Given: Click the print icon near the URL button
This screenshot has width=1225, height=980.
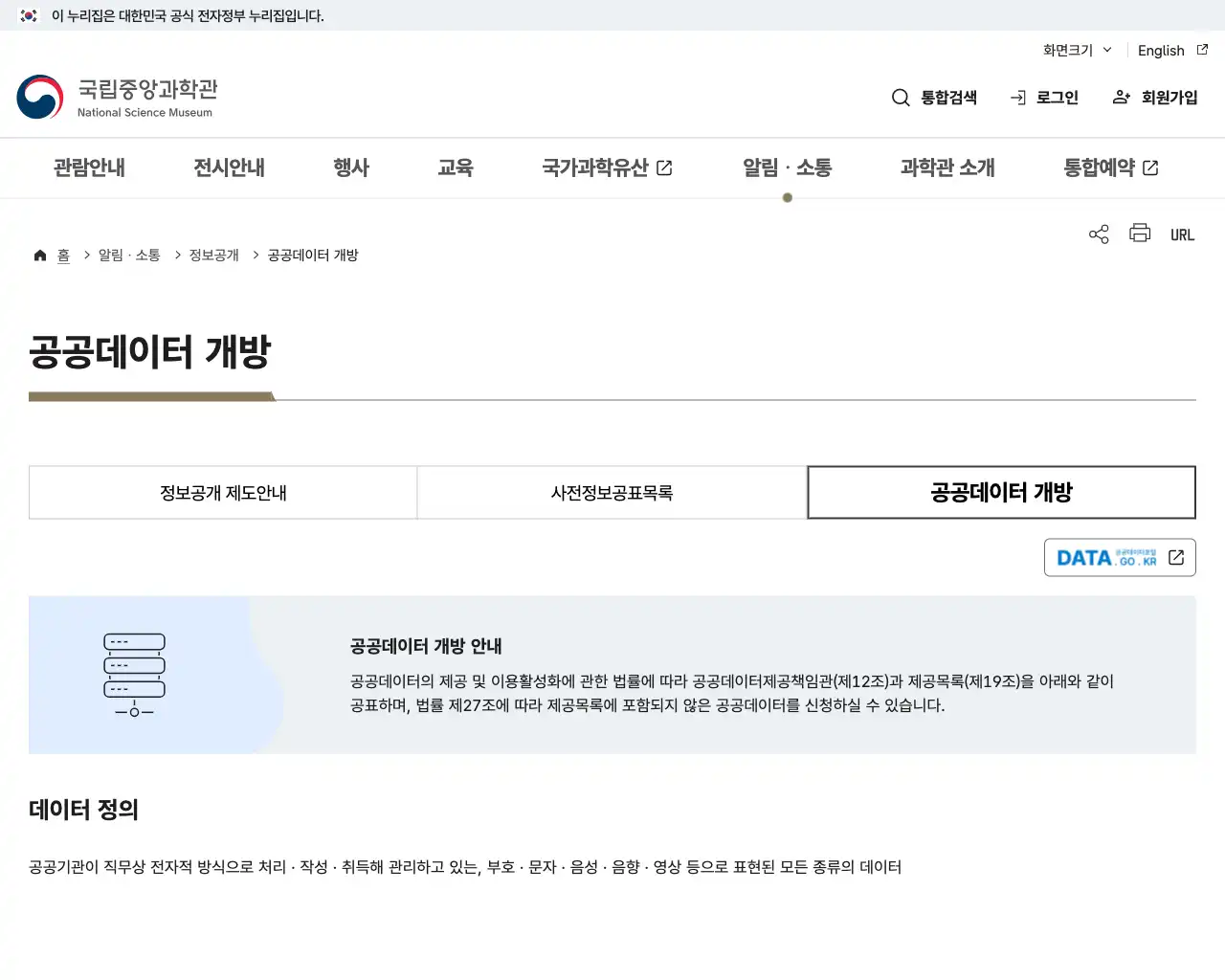Looking at the screenshot, I should pos(1139,234).
